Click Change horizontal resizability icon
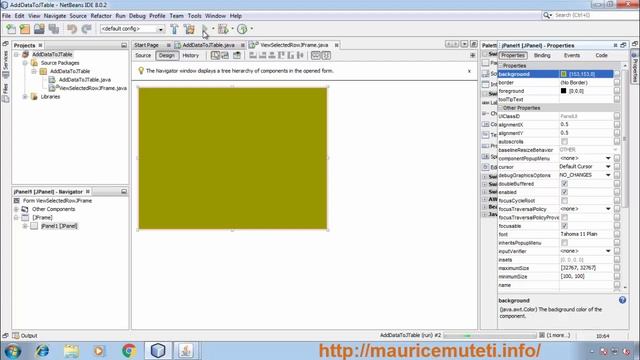 [x=316, y=56]
